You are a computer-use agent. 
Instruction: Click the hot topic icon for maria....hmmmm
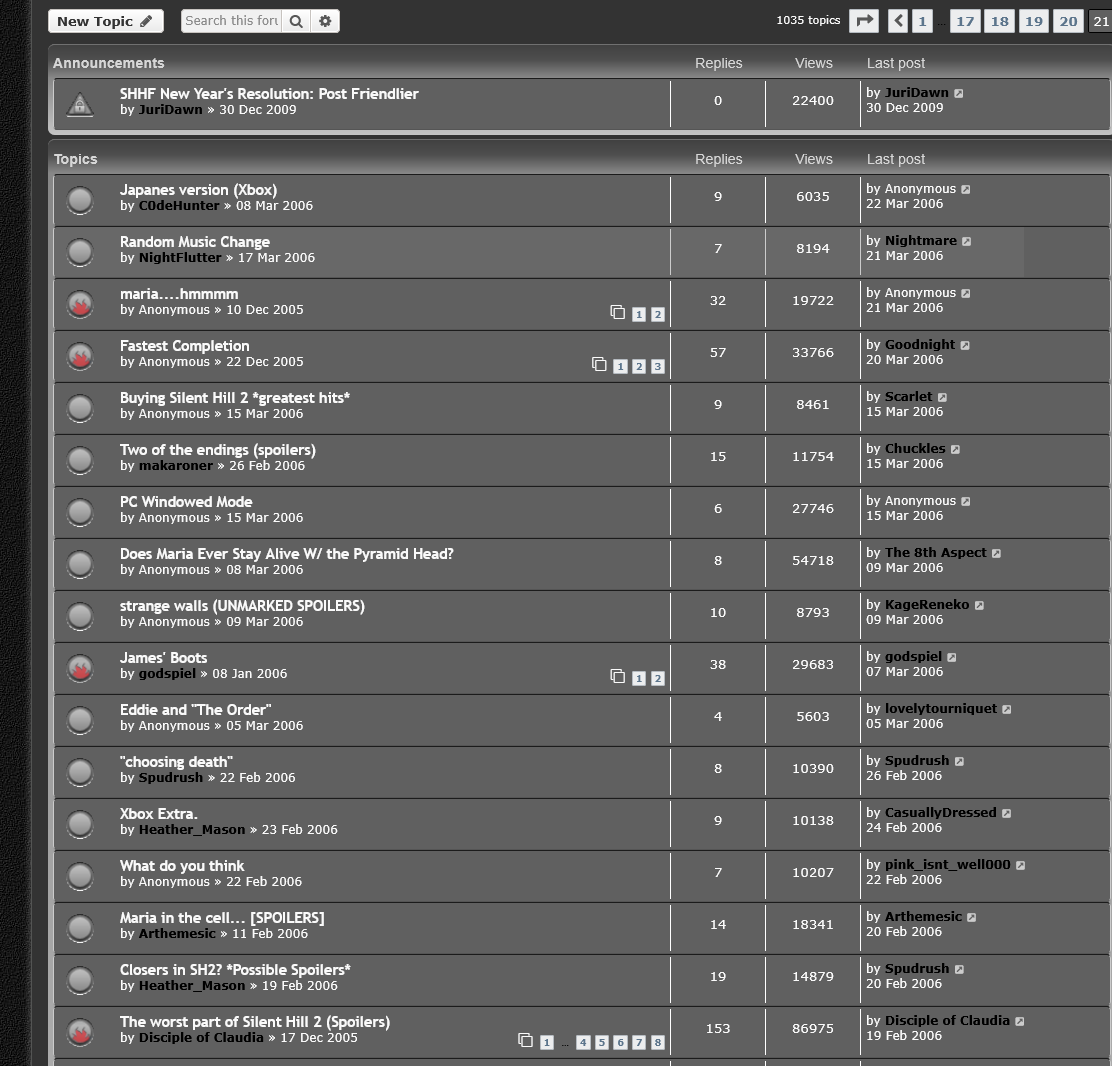(x=80, y=304)
